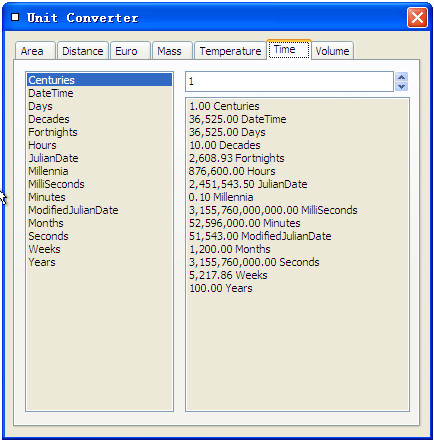The width and height of the screenshot is (434, 442).
Task: Click the 52,596,000.00 Minutes result
Action: (245, 223)
